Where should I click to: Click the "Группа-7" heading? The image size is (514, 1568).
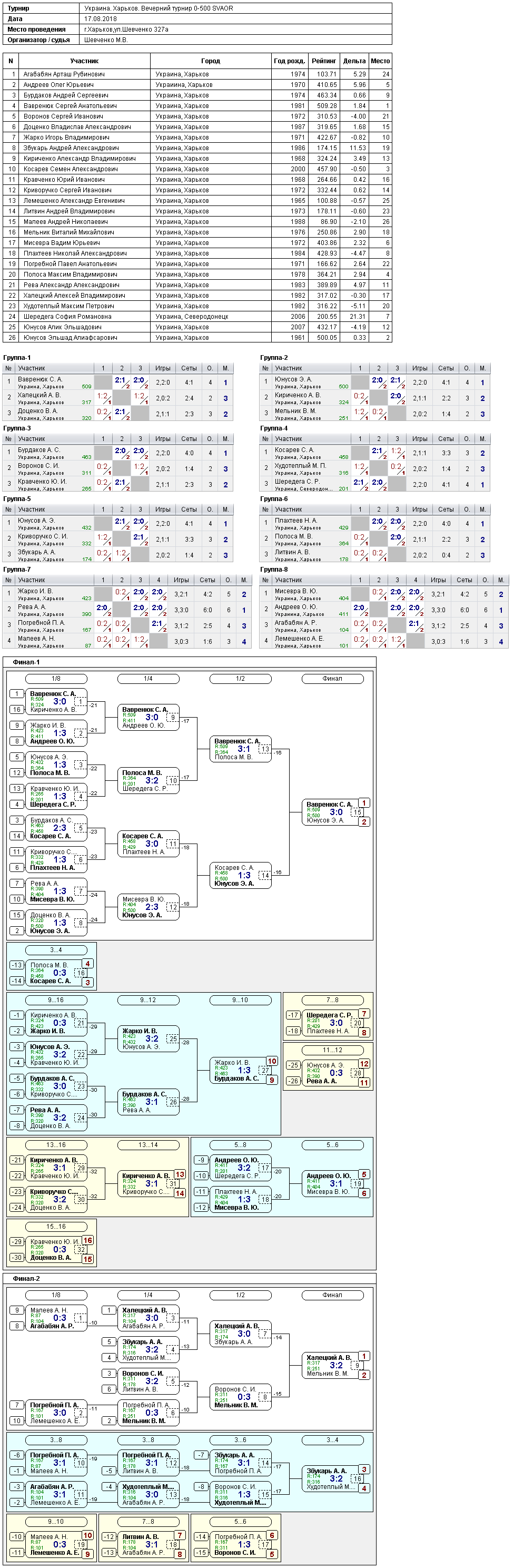pyautogui.click(x=17, y=570)
